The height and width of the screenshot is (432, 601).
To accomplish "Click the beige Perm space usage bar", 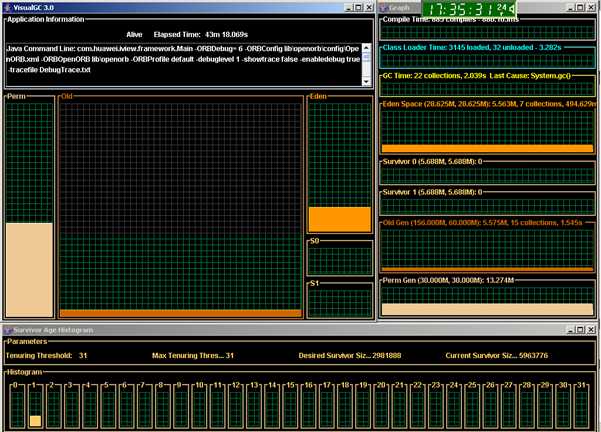I will coord(29,269).
